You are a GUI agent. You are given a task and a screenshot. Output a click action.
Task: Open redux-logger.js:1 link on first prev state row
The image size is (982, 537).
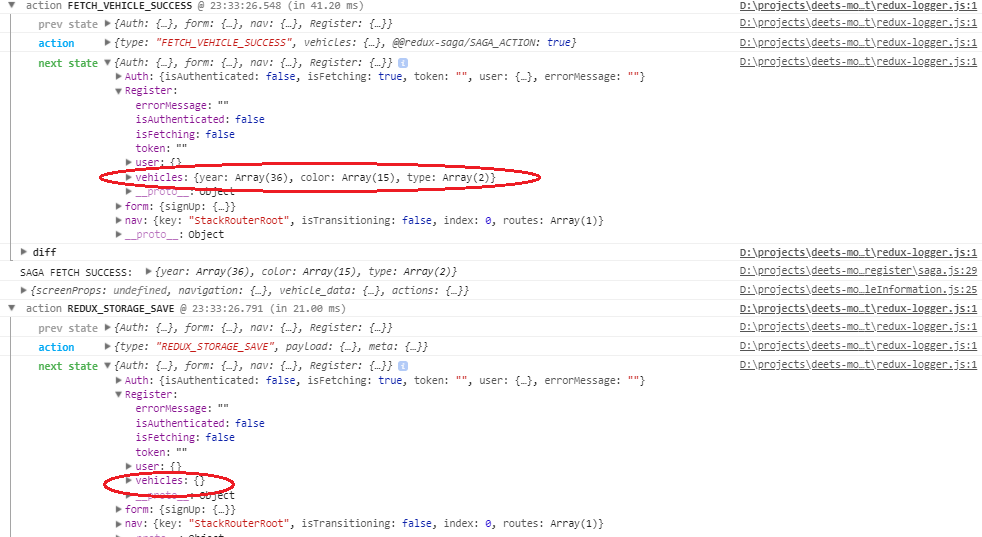click(x=858, y=23)
